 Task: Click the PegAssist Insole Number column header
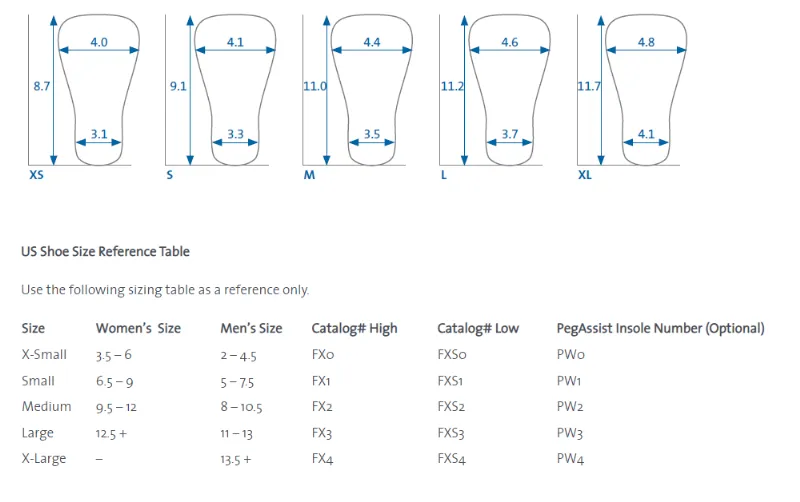pyautogui.click(x=660, y=328)
